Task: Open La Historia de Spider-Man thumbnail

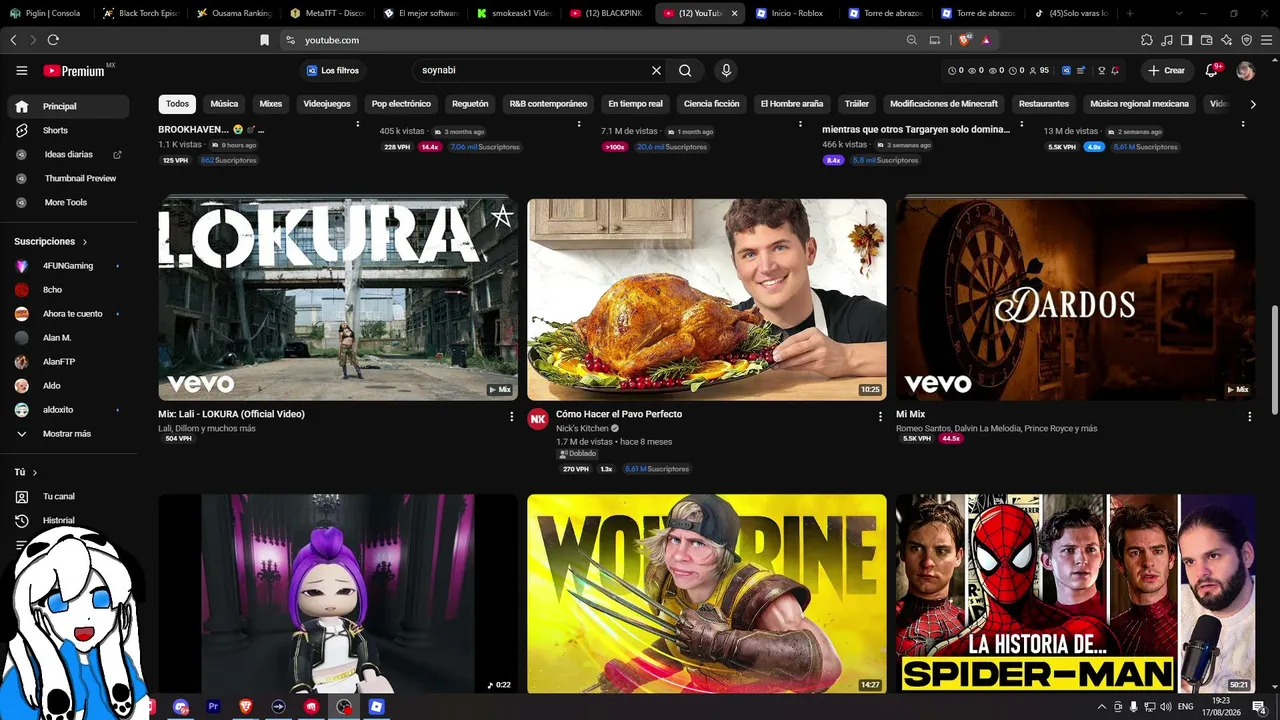Action: coord(1075,594)
